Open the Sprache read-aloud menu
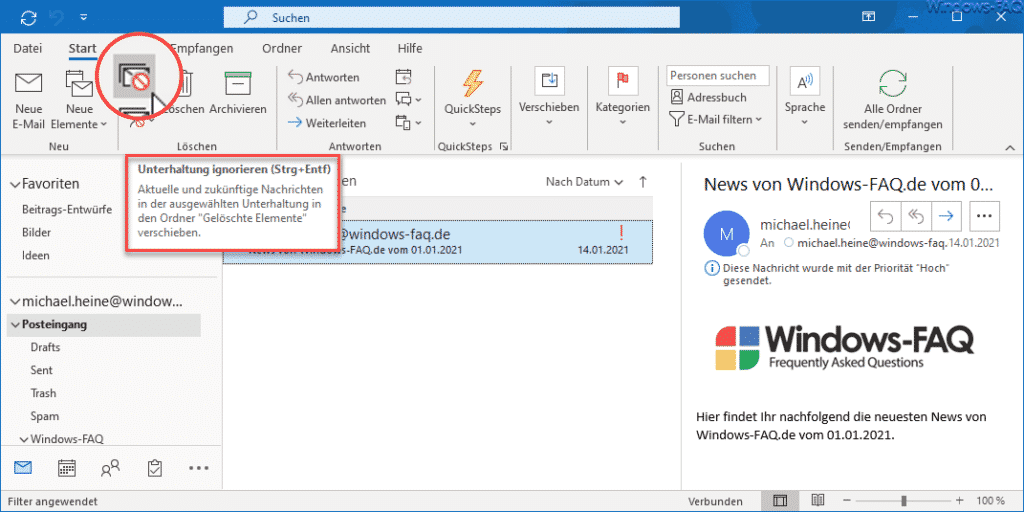Image resolution: width=1024 pixels, height=512 pixels. pyautogui.click(x=805, y=97)
